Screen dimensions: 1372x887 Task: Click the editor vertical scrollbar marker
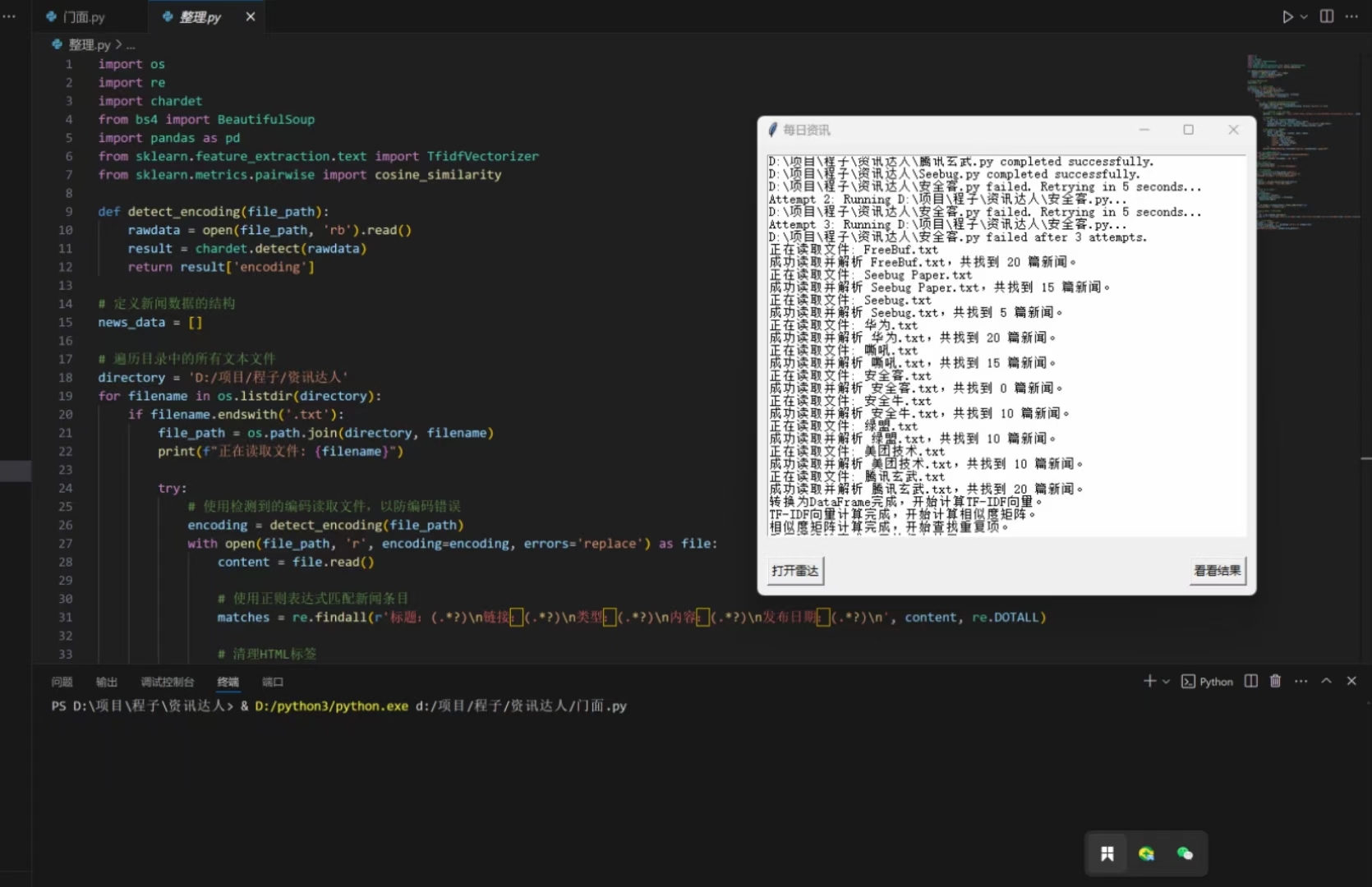[1365, 457]
